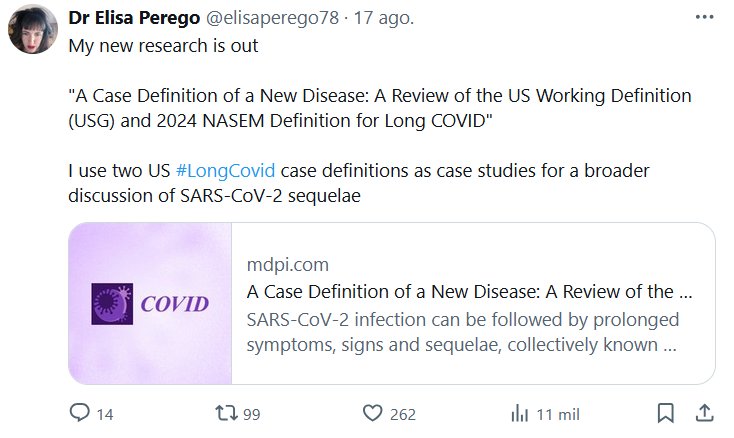Like the tweet with heart icon
Viewport: 734px width, 438px height.
coord(372,412)
